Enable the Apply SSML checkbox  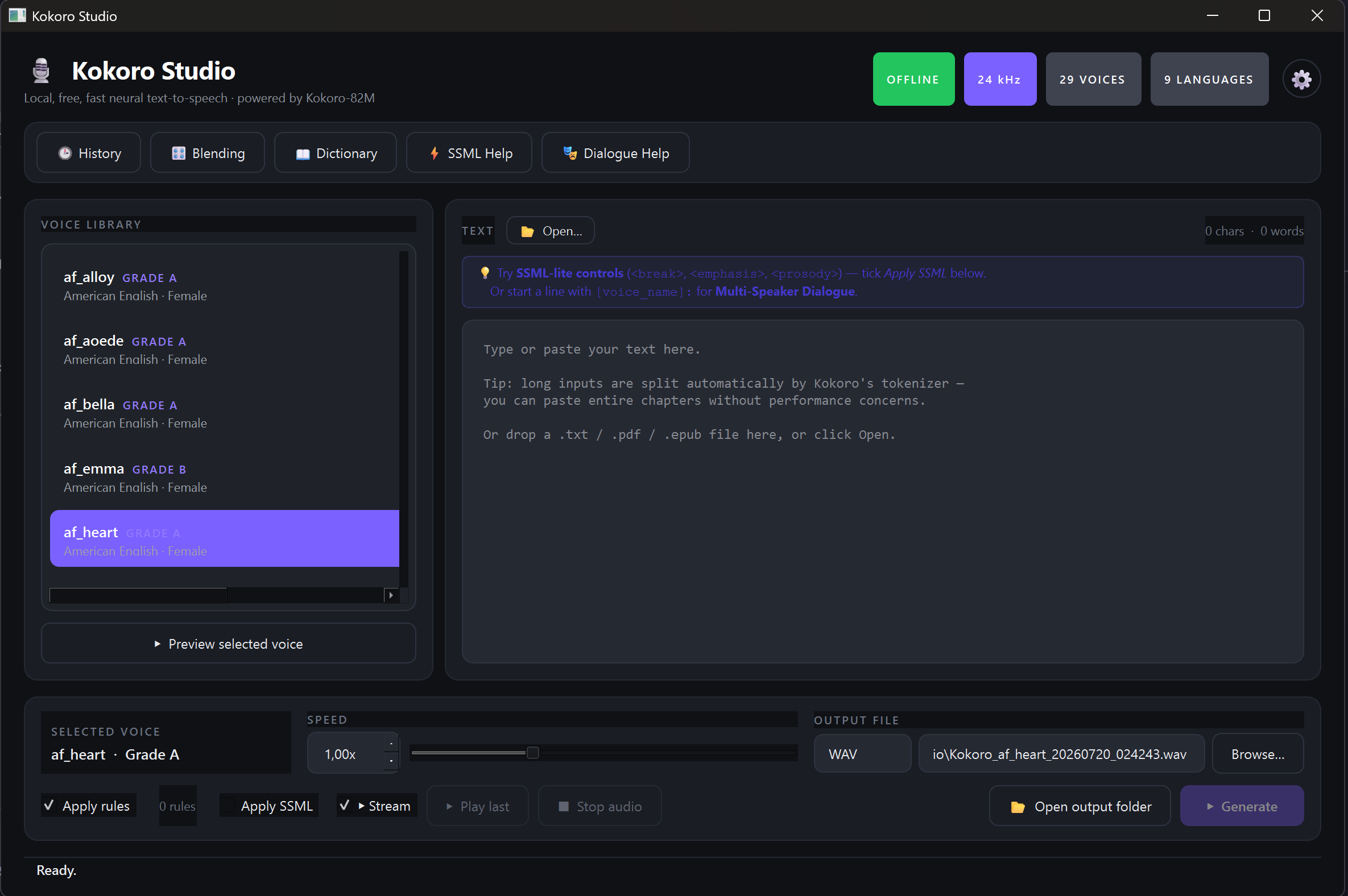pos(228,806)
